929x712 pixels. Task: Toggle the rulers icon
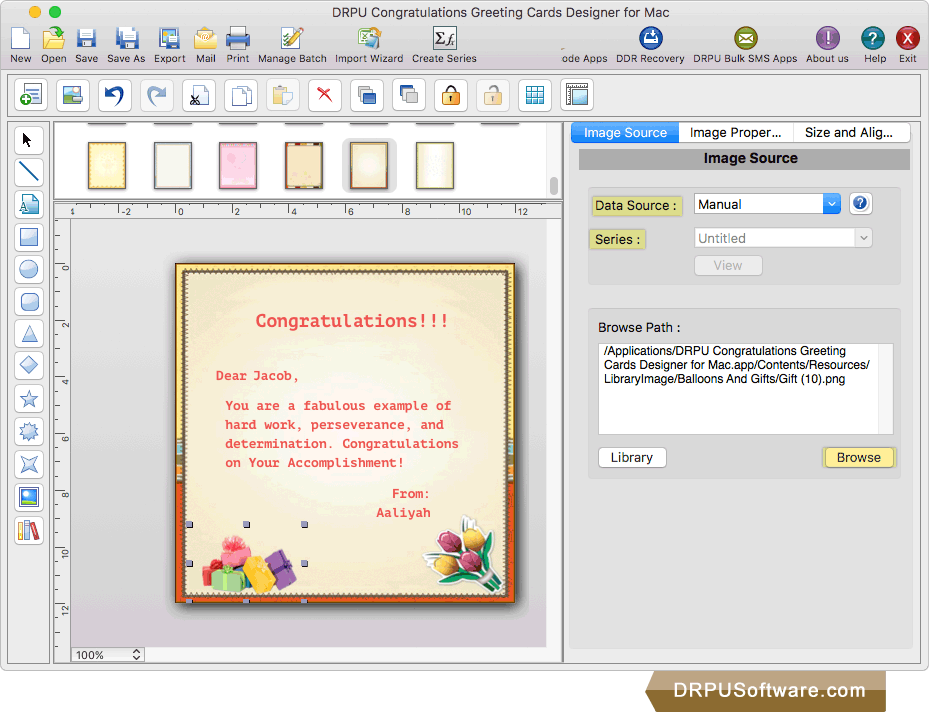point(577,95)
